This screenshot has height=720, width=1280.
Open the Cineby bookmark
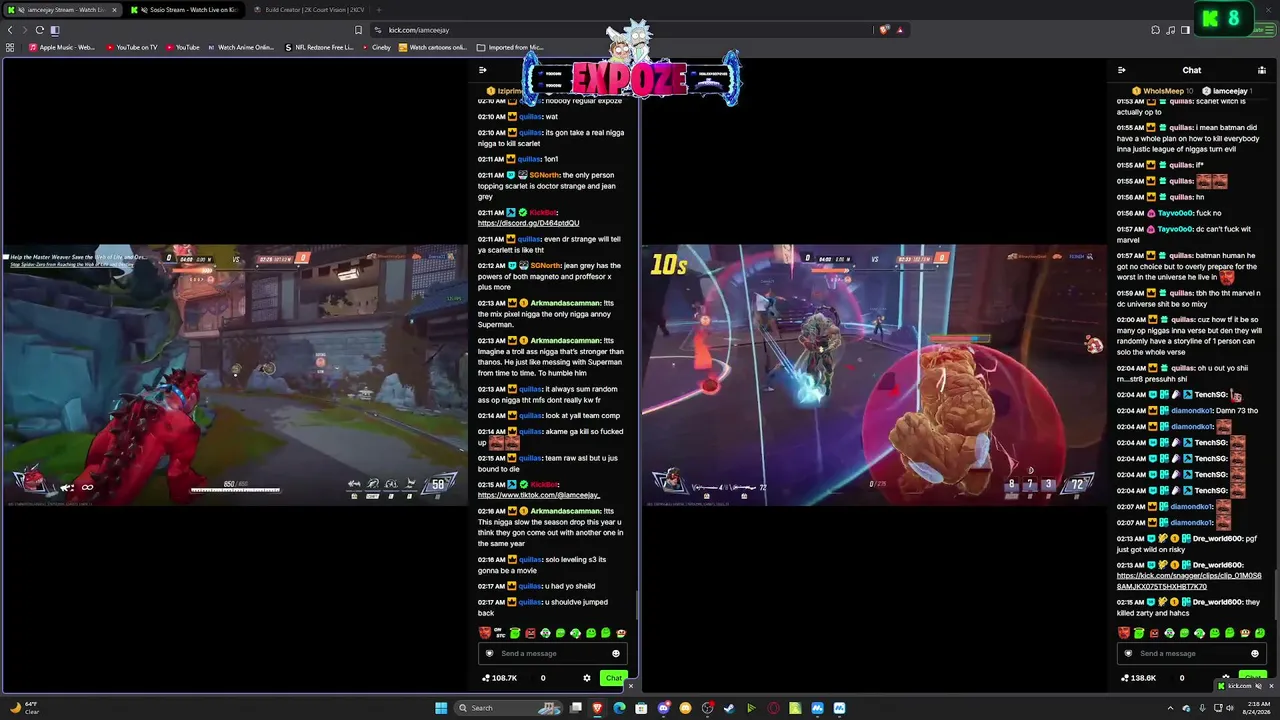coord(376,47)
